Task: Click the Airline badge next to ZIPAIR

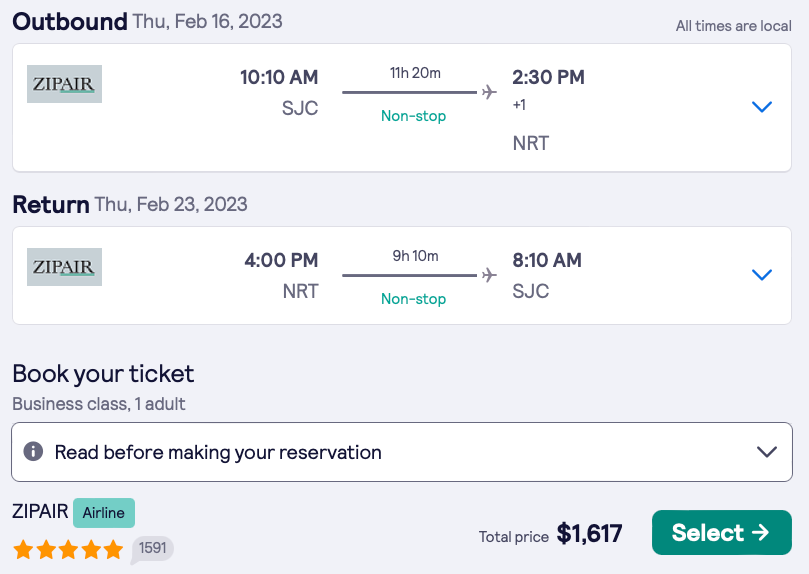Action: tap(104, 513)
